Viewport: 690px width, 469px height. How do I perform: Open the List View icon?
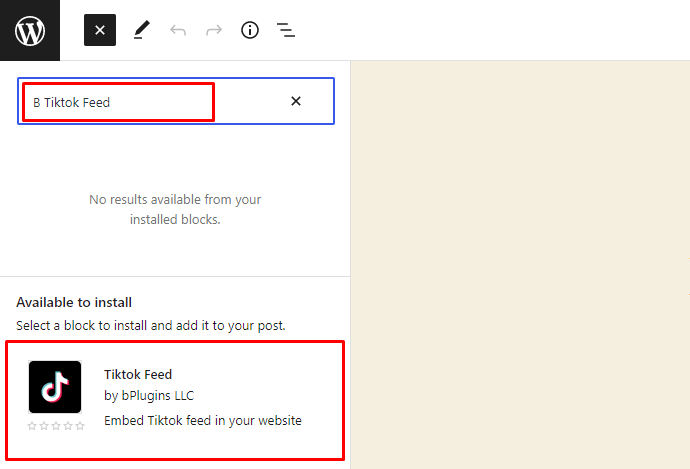click(x=286, y=30)
